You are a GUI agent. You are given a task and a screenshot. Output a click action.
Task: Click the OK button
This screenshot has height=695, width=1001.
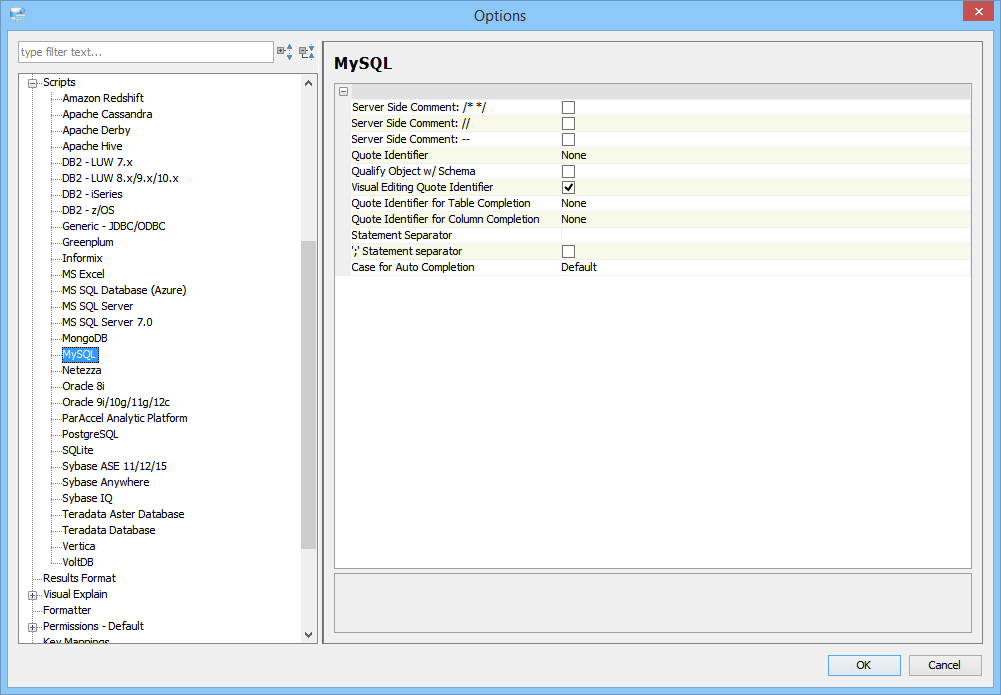(864, 665)
